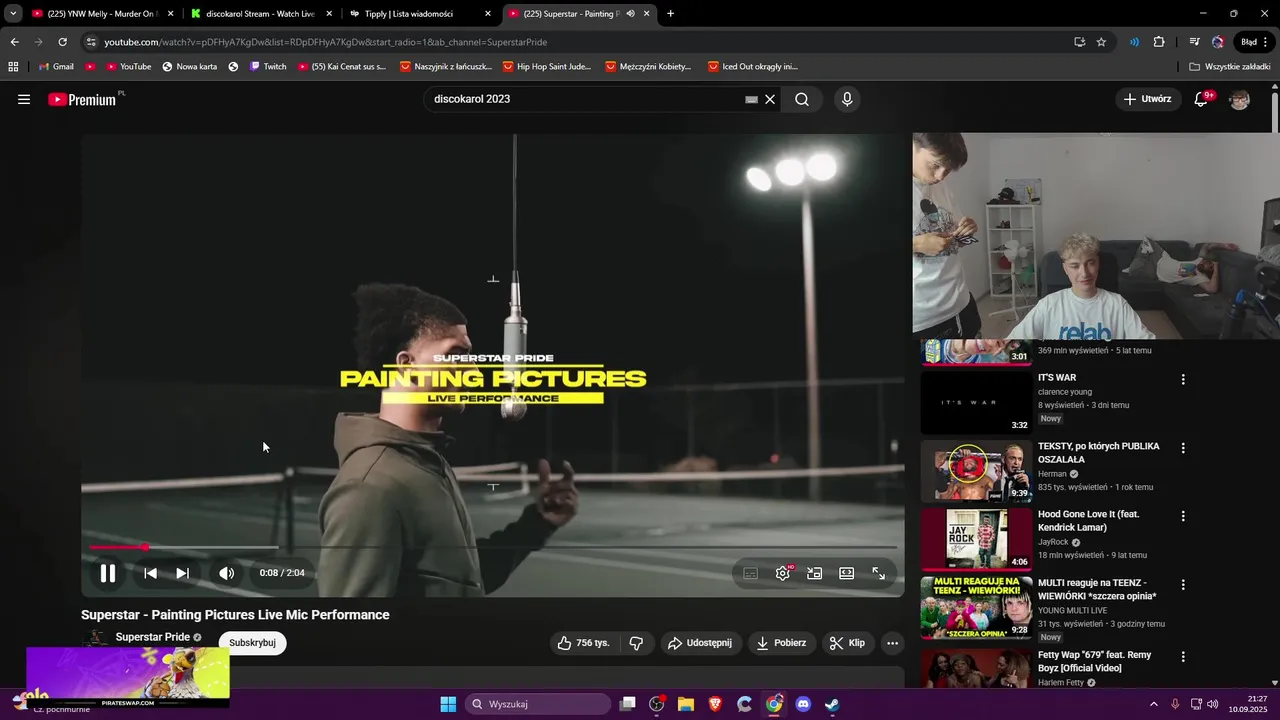The width and height of the screenshot is (1280, 720).
Task: Open the apps grid in bookmarks bar
Action: coord(13,67)
